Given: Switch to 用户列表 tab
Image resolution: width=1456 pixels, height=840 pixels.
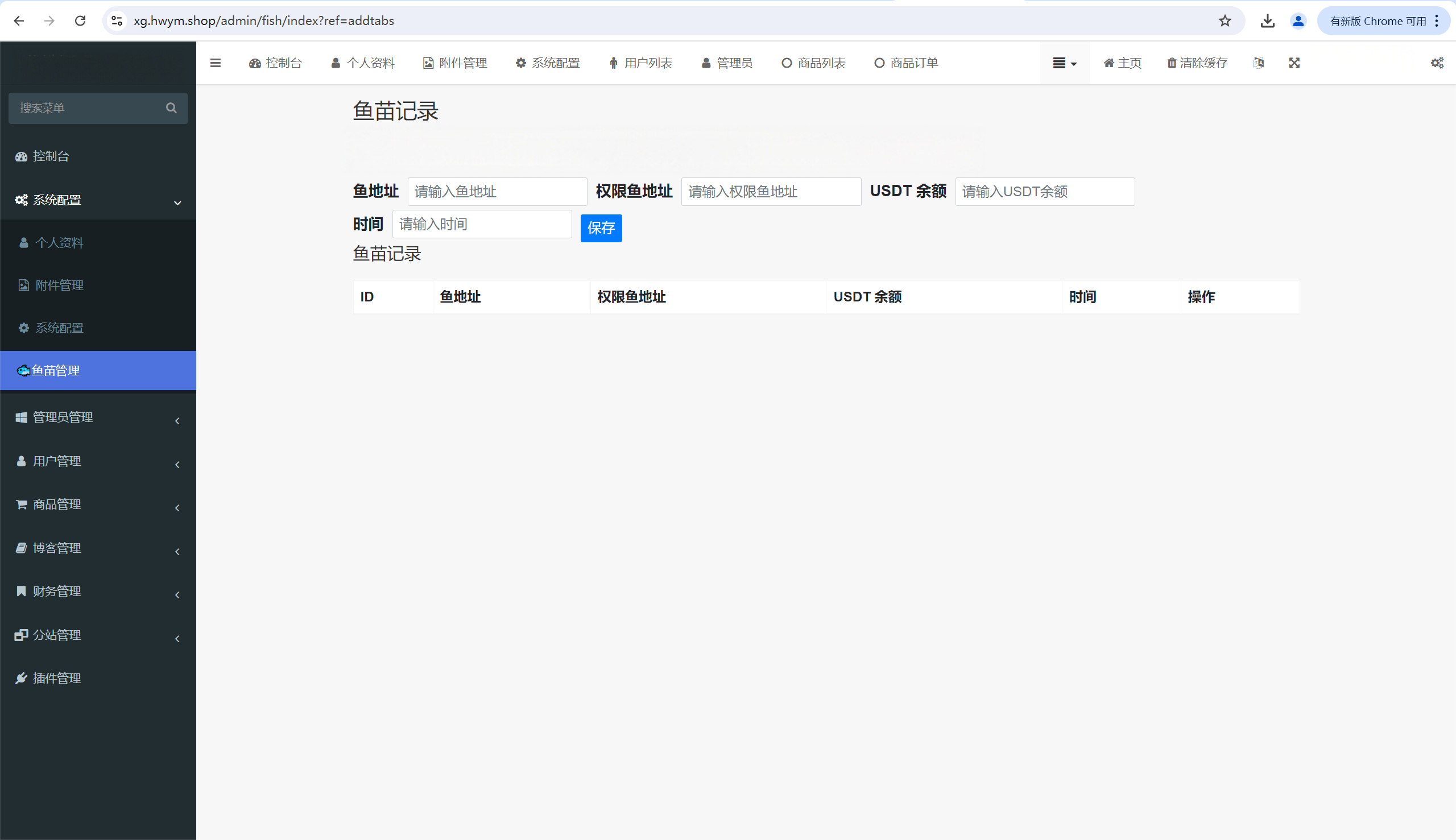Looking at the screenshot, I should [x=640, y=63].
